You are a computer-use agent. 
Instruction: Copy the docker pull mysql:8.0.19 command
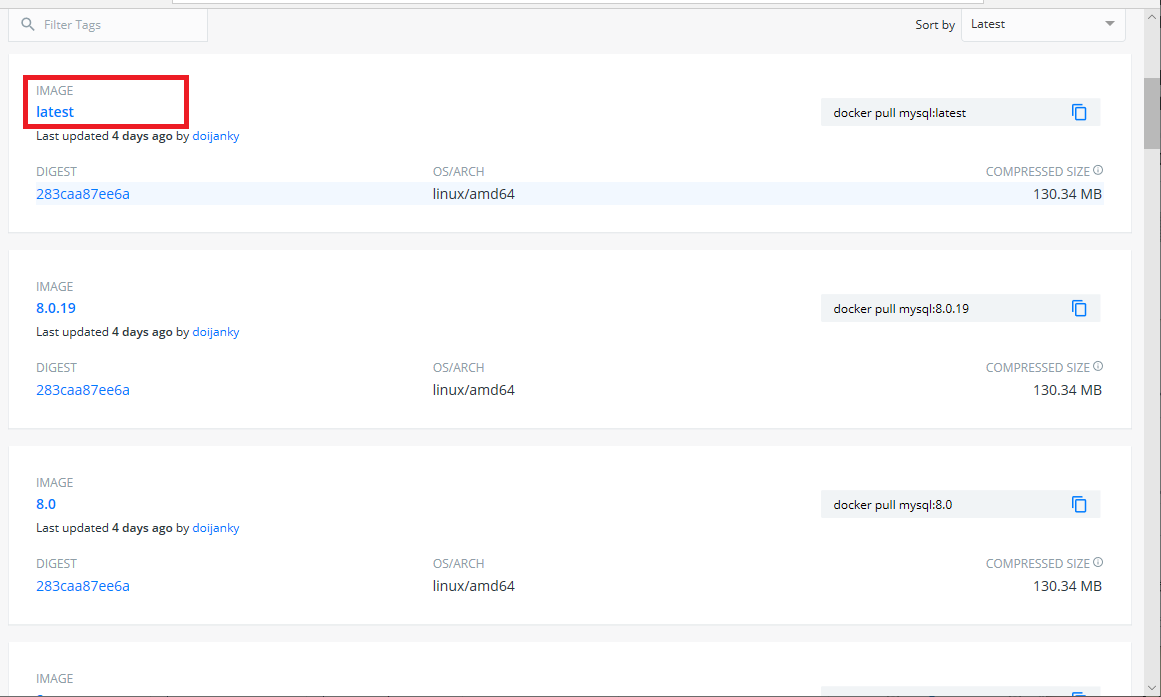click(1079, 308)
